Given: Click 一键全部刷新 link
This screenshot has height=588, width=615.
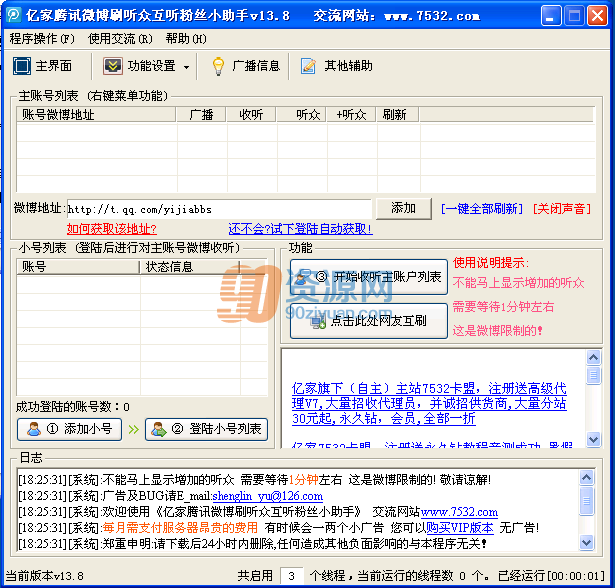Looking at the screenshot, I should tap(482, 208).
